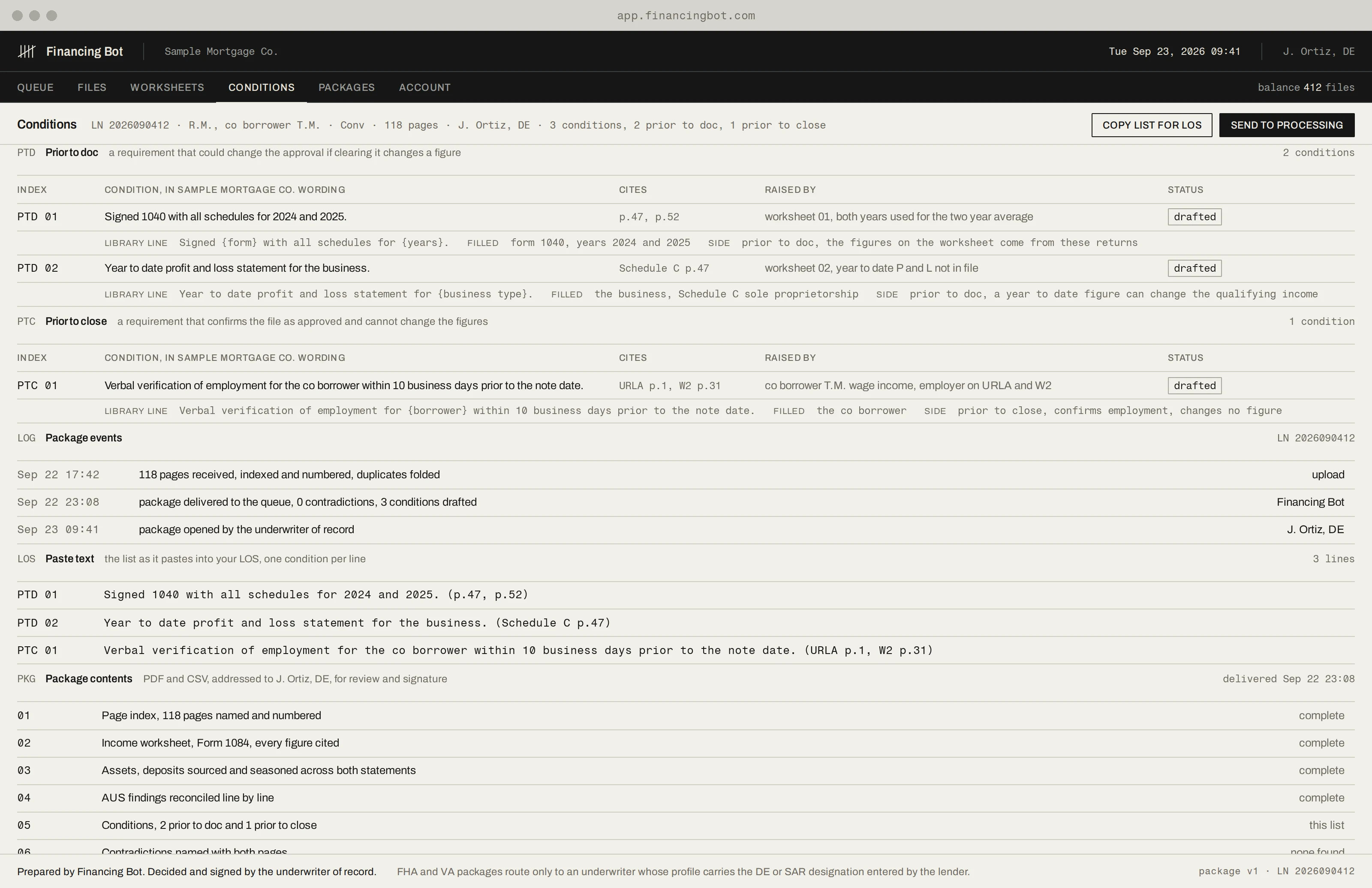Click SEND TO PROCESSING button
This screenshot has height=888, width=1372.
pyautogui.click(x=1287, y=125)
